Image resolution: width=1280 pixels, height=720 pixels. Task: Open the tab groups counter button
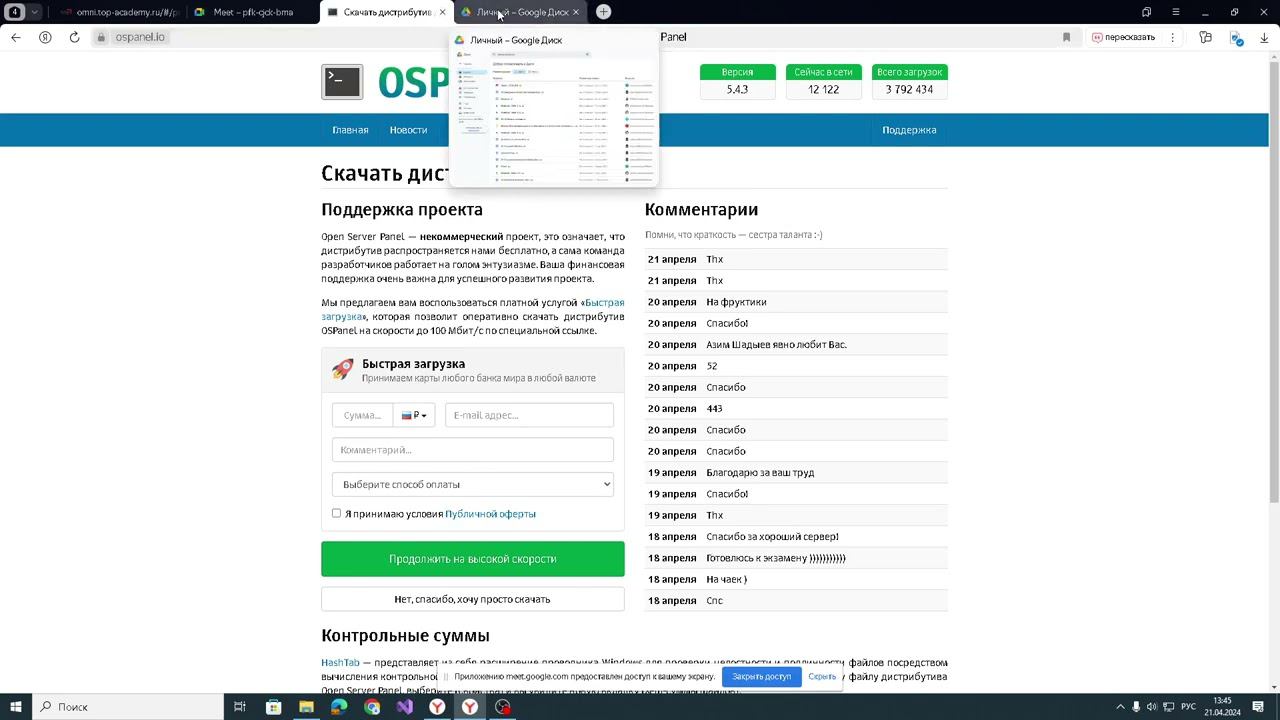click(16, 12)
